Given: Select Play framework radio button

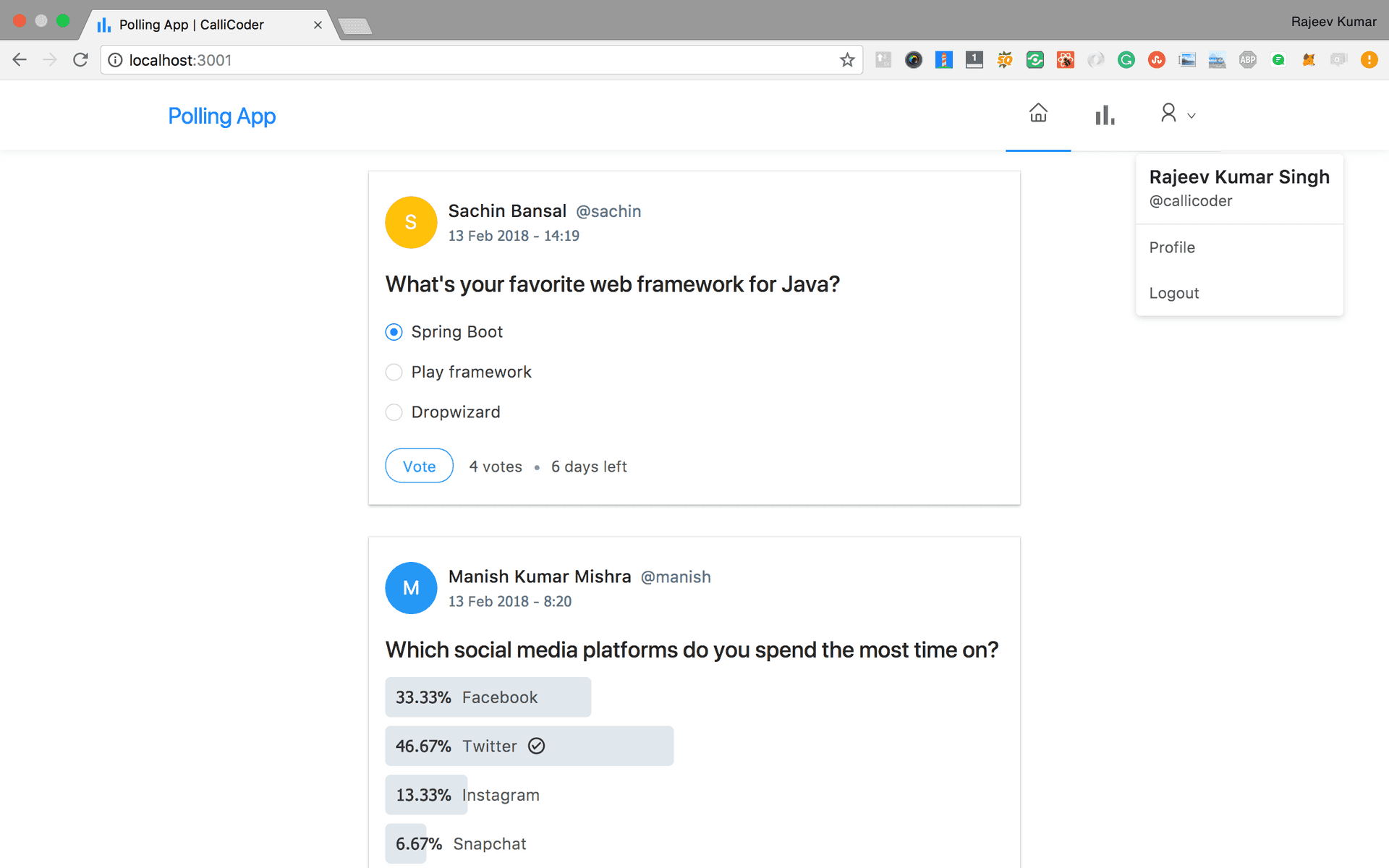Looking at the screenshot, I should [x=393, y=372].
